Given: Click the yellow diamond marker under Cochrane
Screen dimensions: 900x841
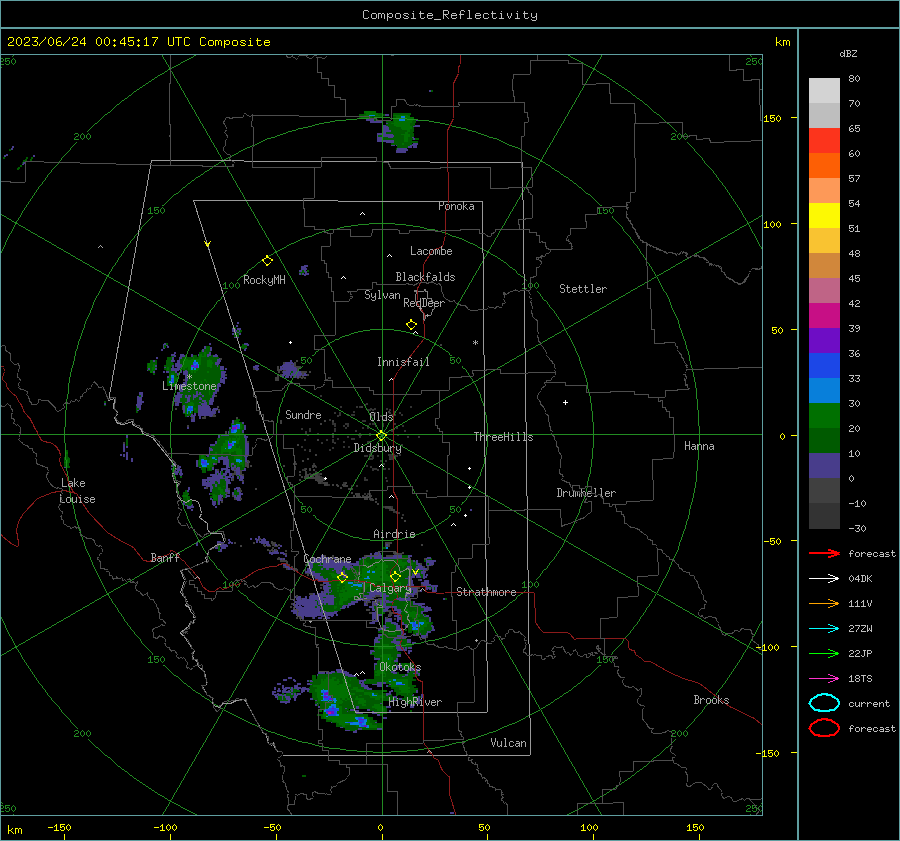Looking at the screenshot, I should pyautogui.click(x=342, y=578).
